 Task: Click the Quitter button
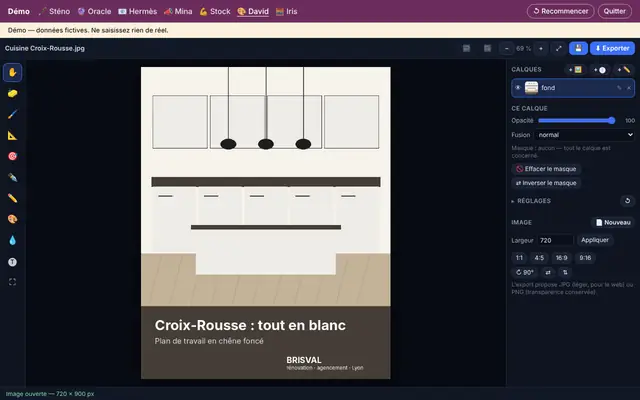615,11
